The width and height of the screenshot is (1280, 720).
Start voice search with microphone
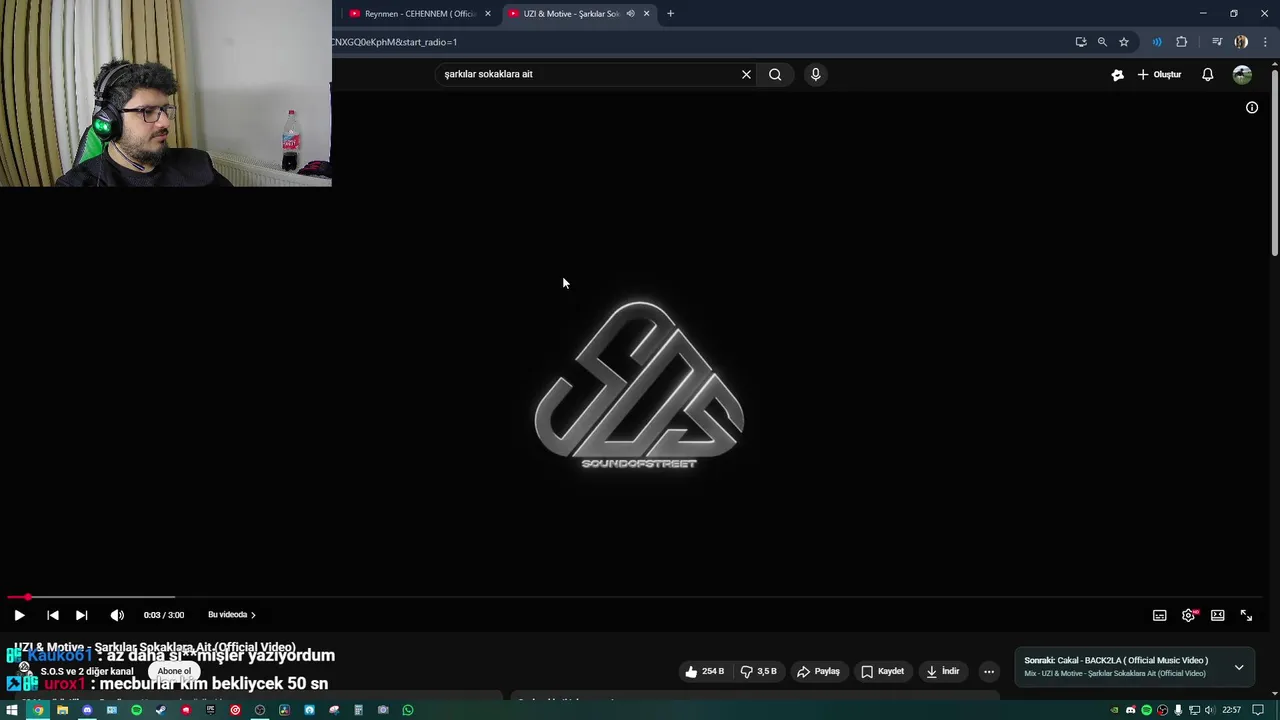coord(816,74)
